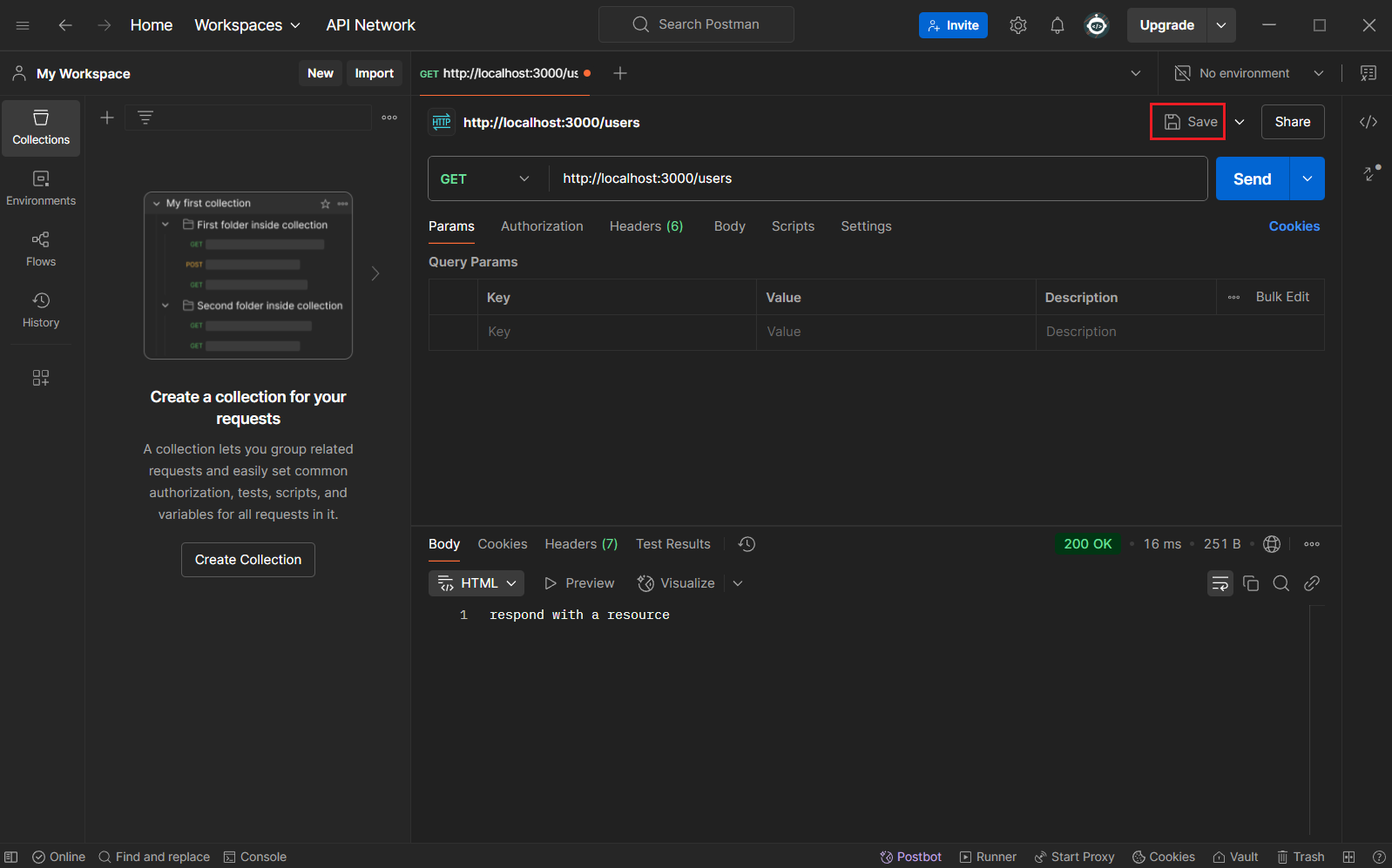1392x868 pixels.
Task: Open a new request tab with plus
Action: point(620,73)
